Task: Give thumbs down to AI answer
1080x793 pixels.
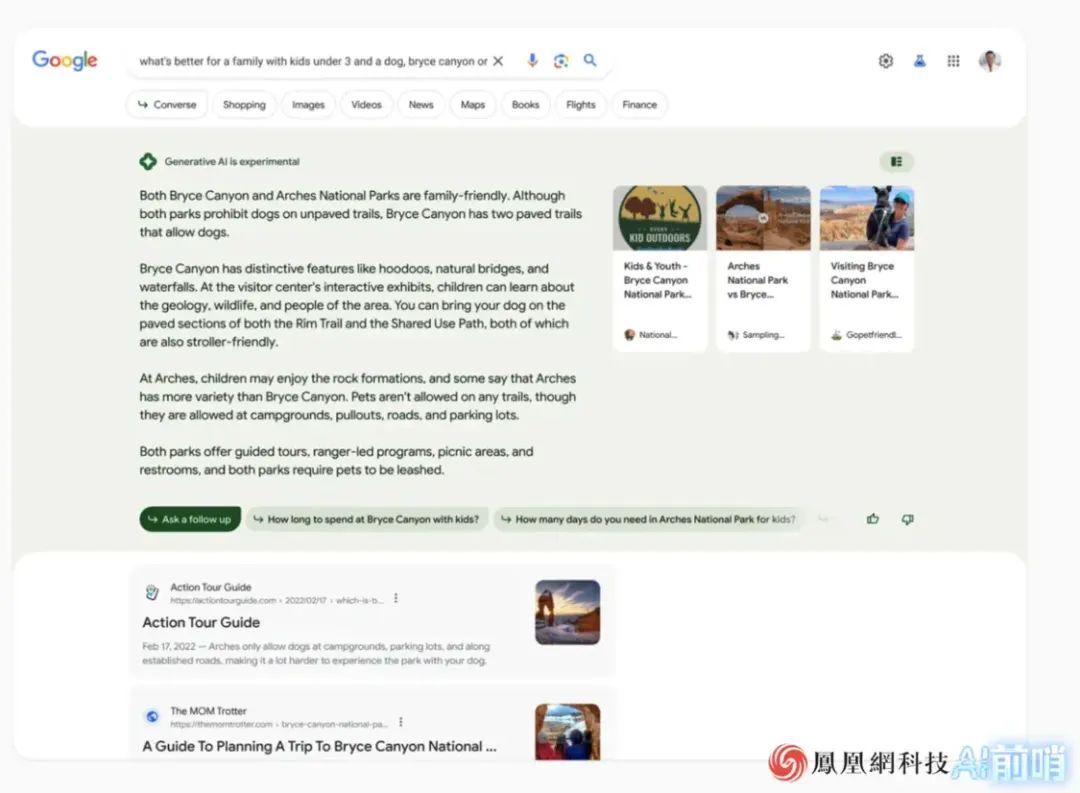Action: click(x=907, y=519)
